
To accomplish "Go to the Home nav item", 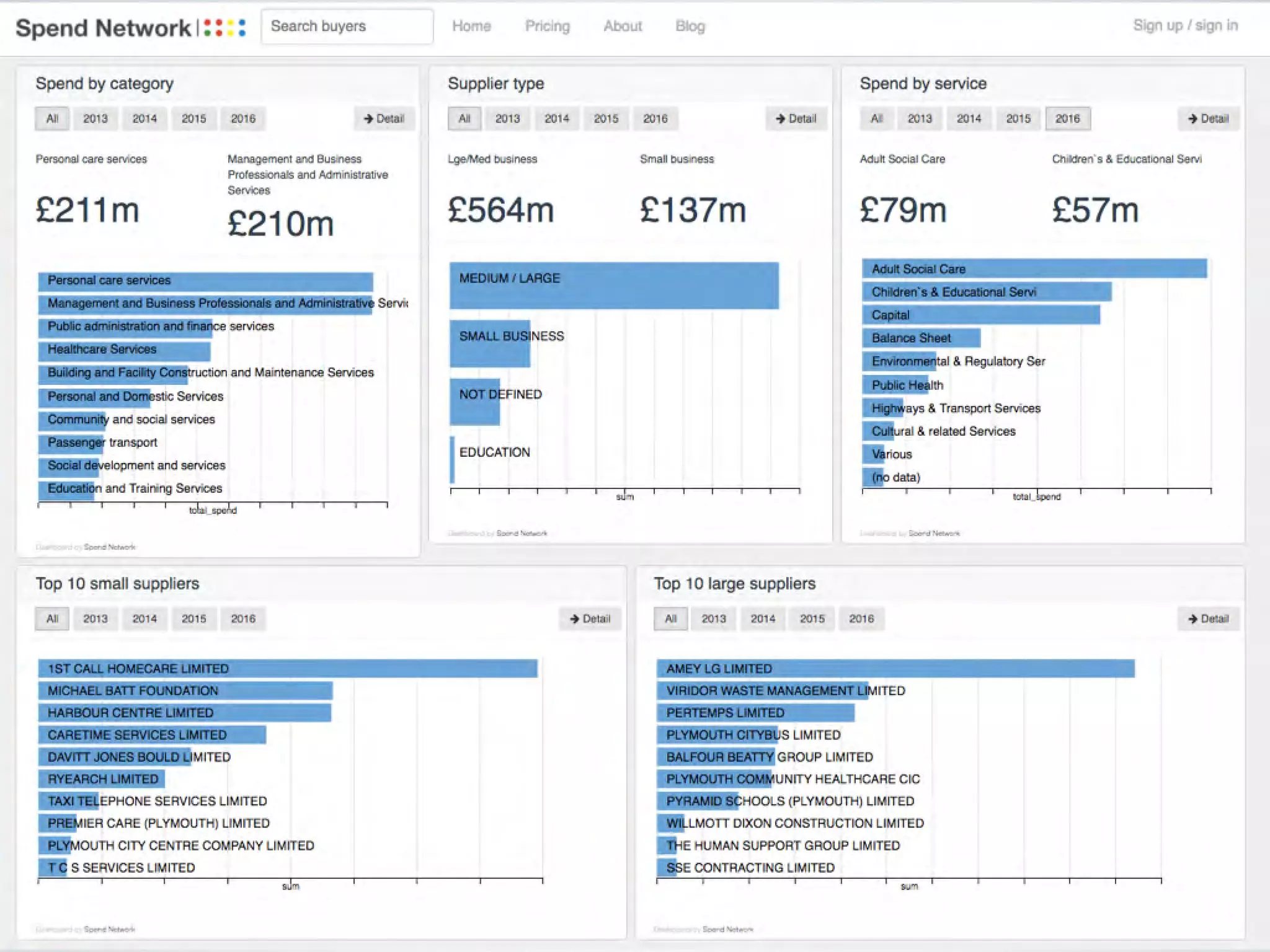I will [471, 26].
